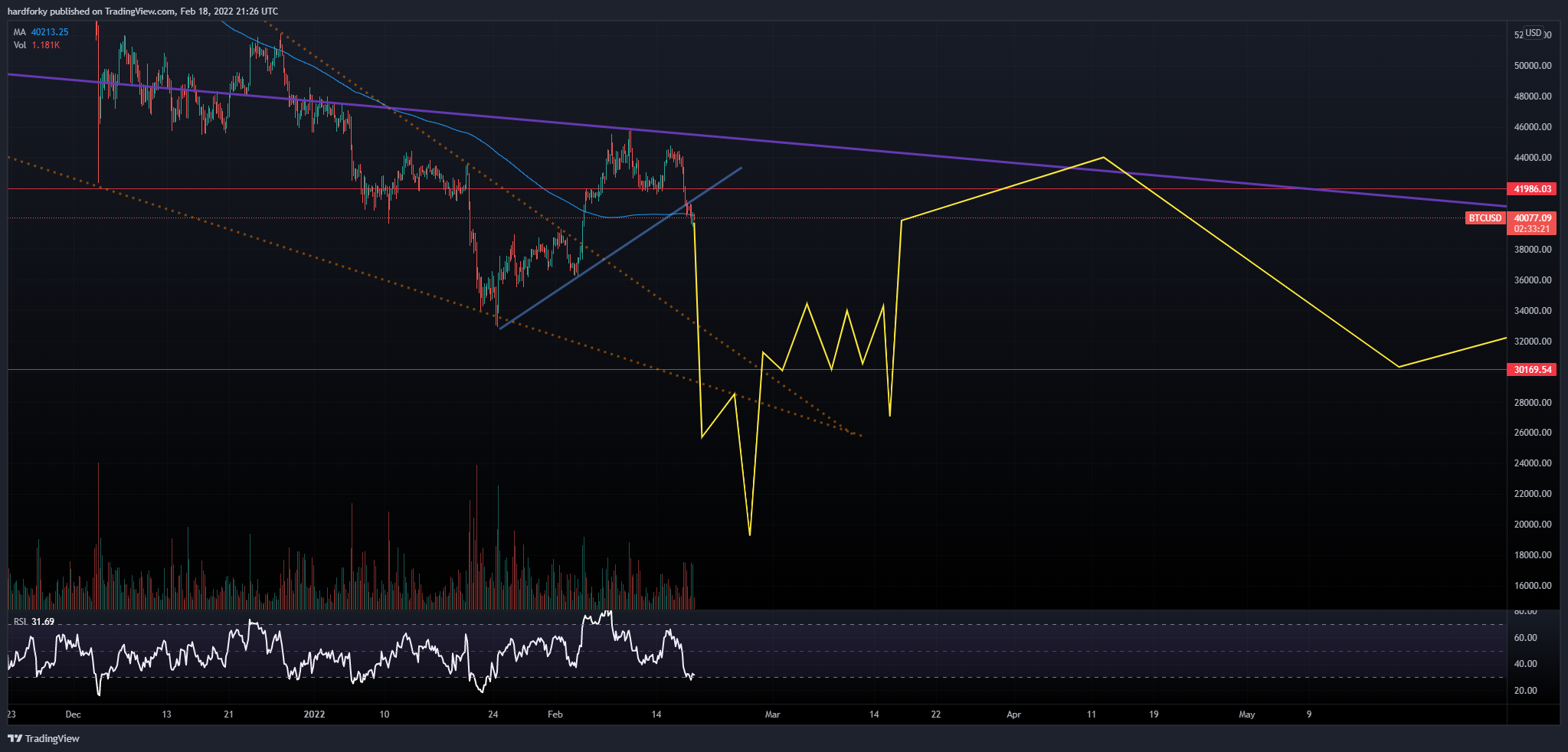This screenshot has width=1568, height=752.
Task: Click the 40077.09 current price label
Action: (1533, 218)
